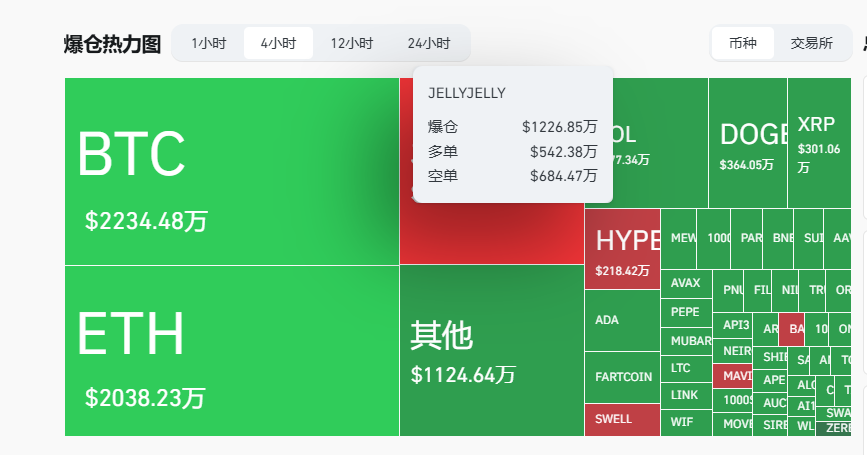Select the red HYPE tile
The height and width of the screenshot is (455, 867).
click(622, 249)
